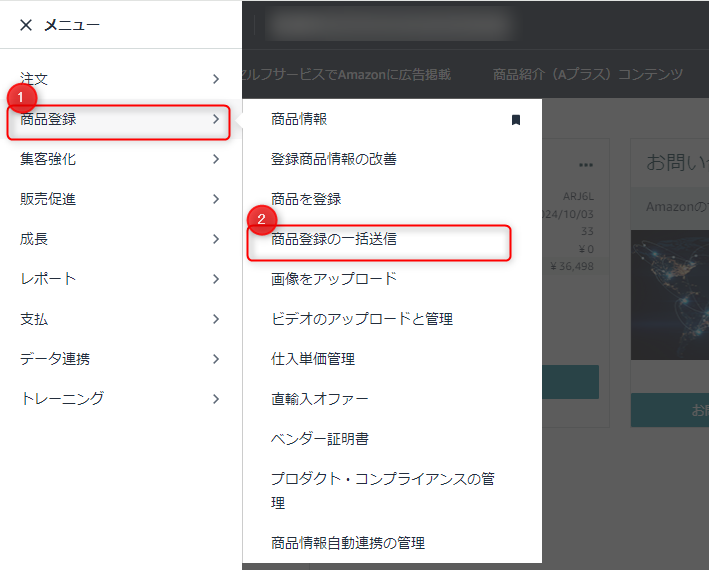709x570 pixels.
Task: Open the three-dot options on the dimmed card
Action: 586,165
